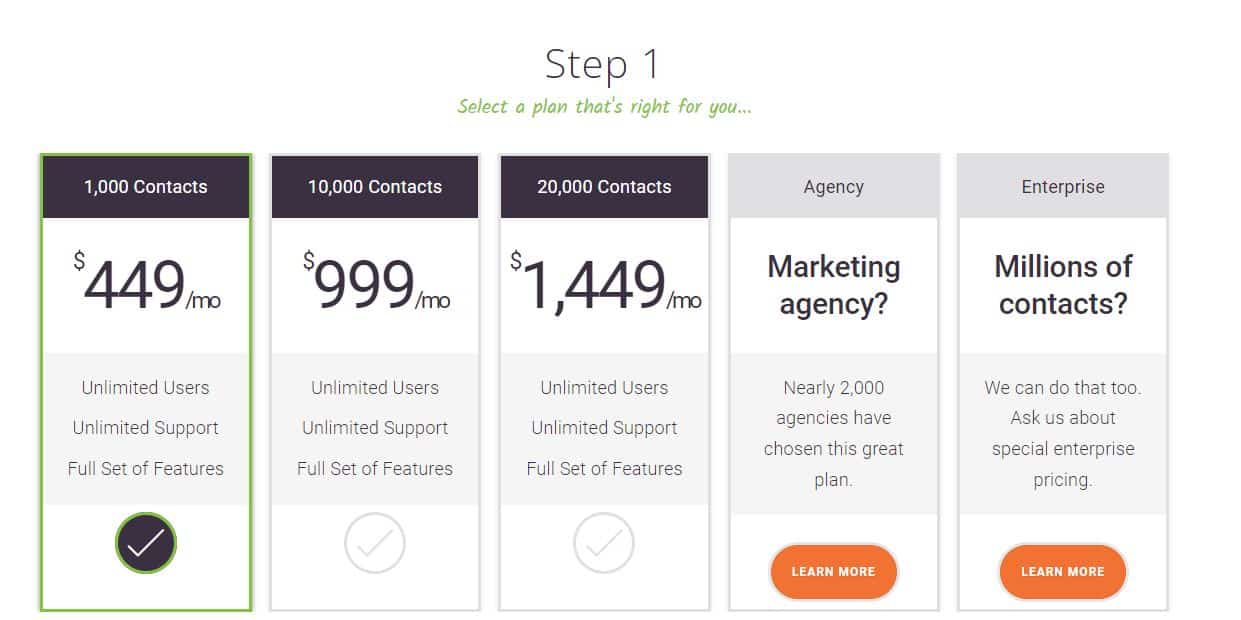This screenshot has width=1241, height=620.
Task: Click Full Set of Features in $449 plan
Action: 146,468
